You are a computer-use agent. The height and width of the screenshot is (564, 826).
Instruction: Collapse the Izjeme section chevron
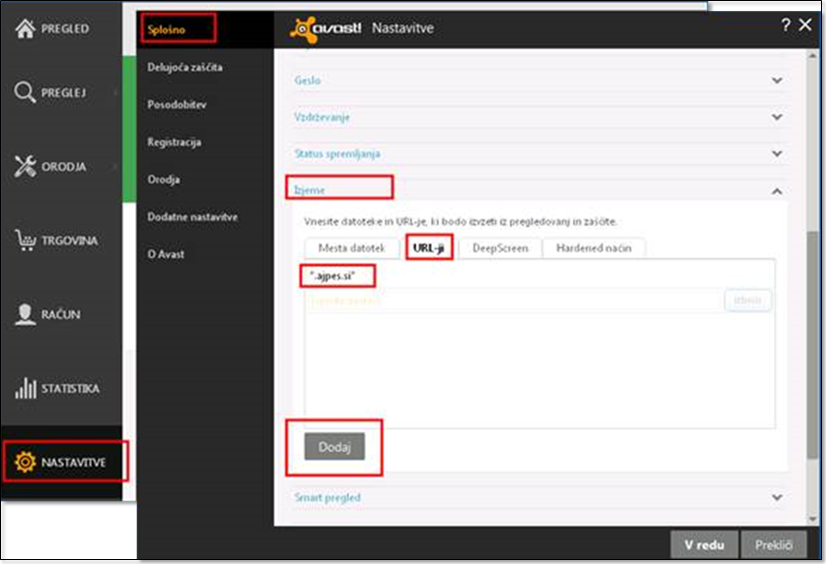point(777,191)
